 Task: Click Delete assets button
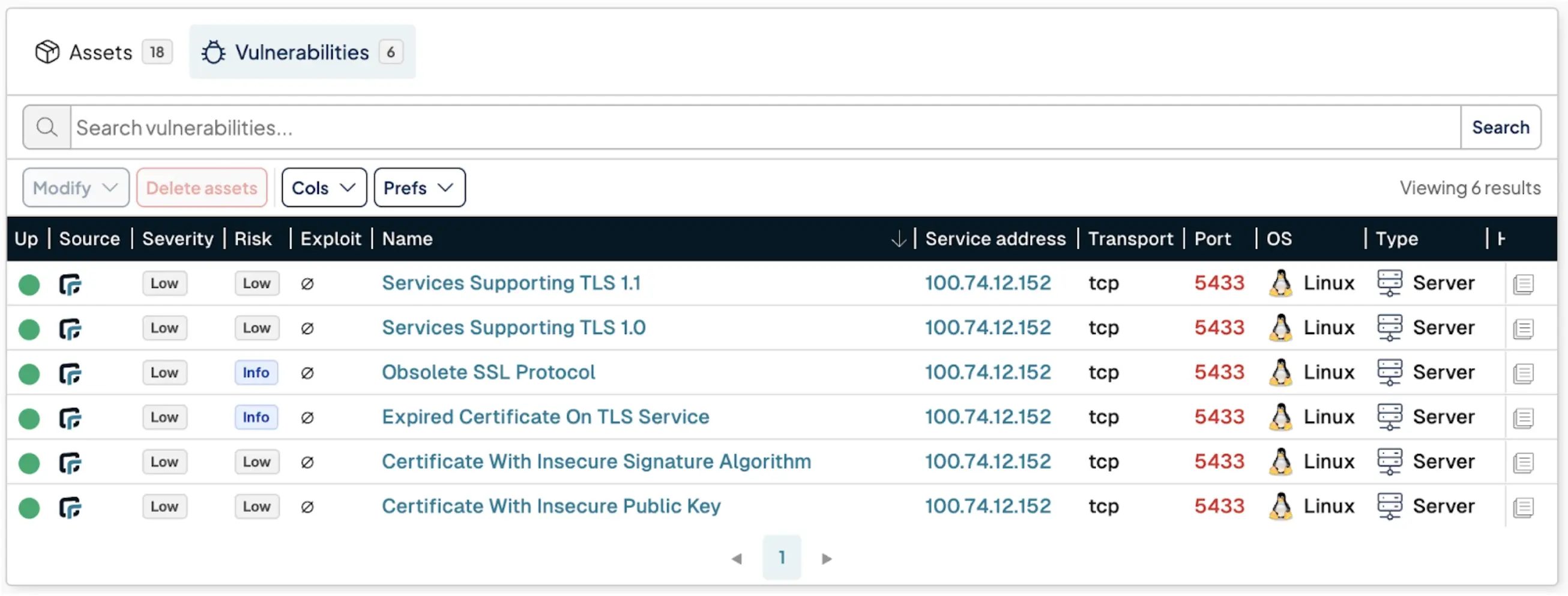[202, 187]
